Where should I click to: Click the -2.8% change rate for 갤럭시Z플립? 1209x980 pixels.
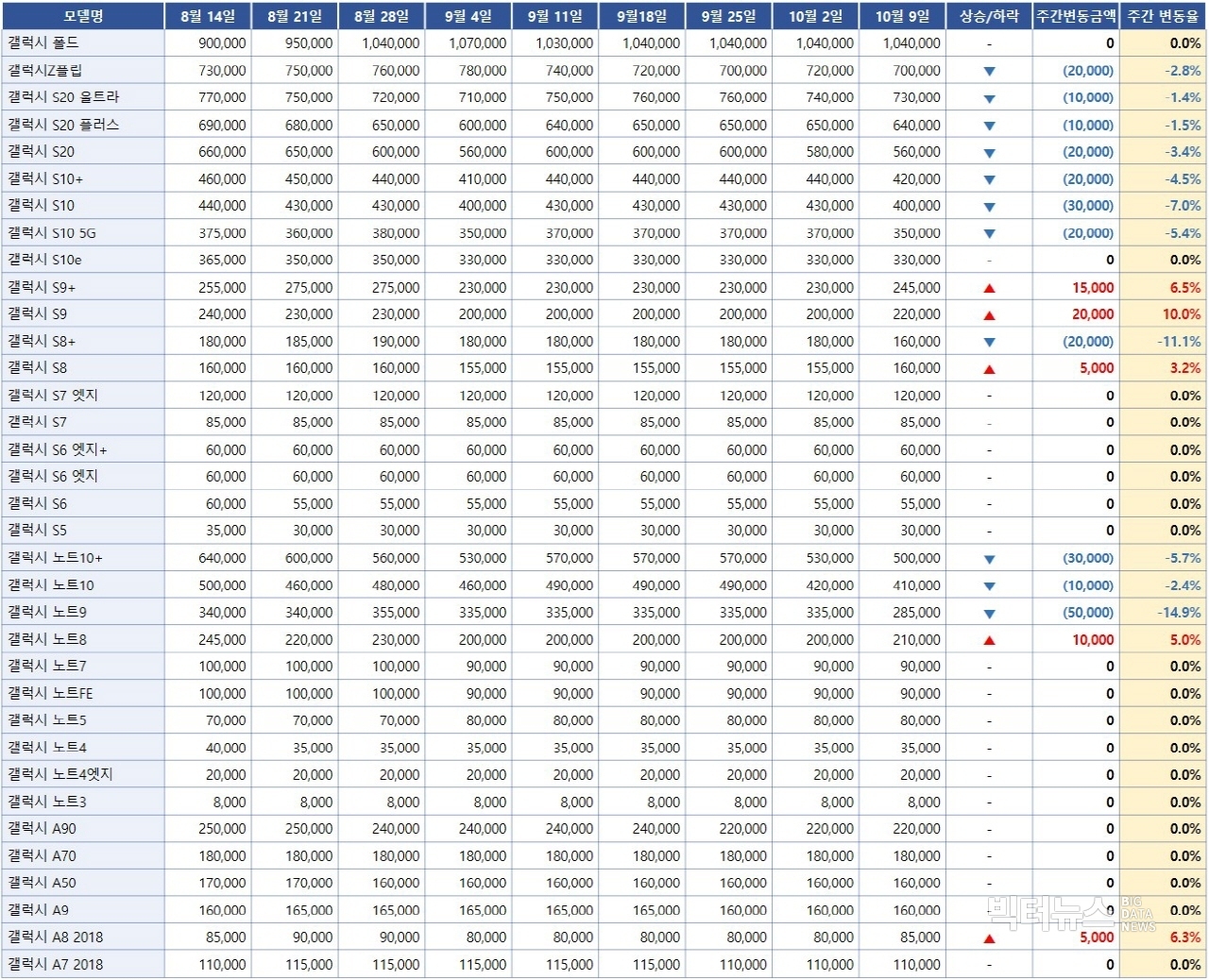click(x=1183, y=71)
